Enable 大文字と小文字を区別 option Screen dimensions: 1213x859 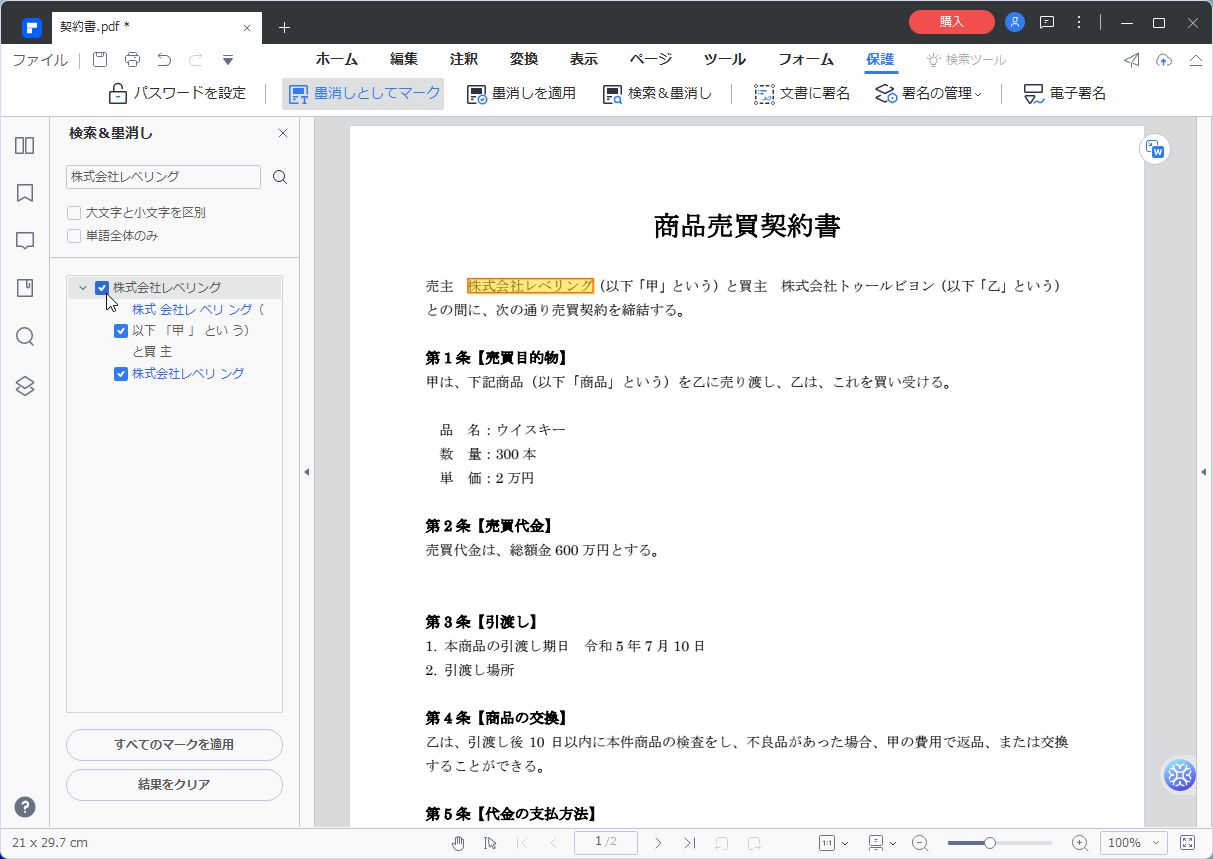[74, 212]
